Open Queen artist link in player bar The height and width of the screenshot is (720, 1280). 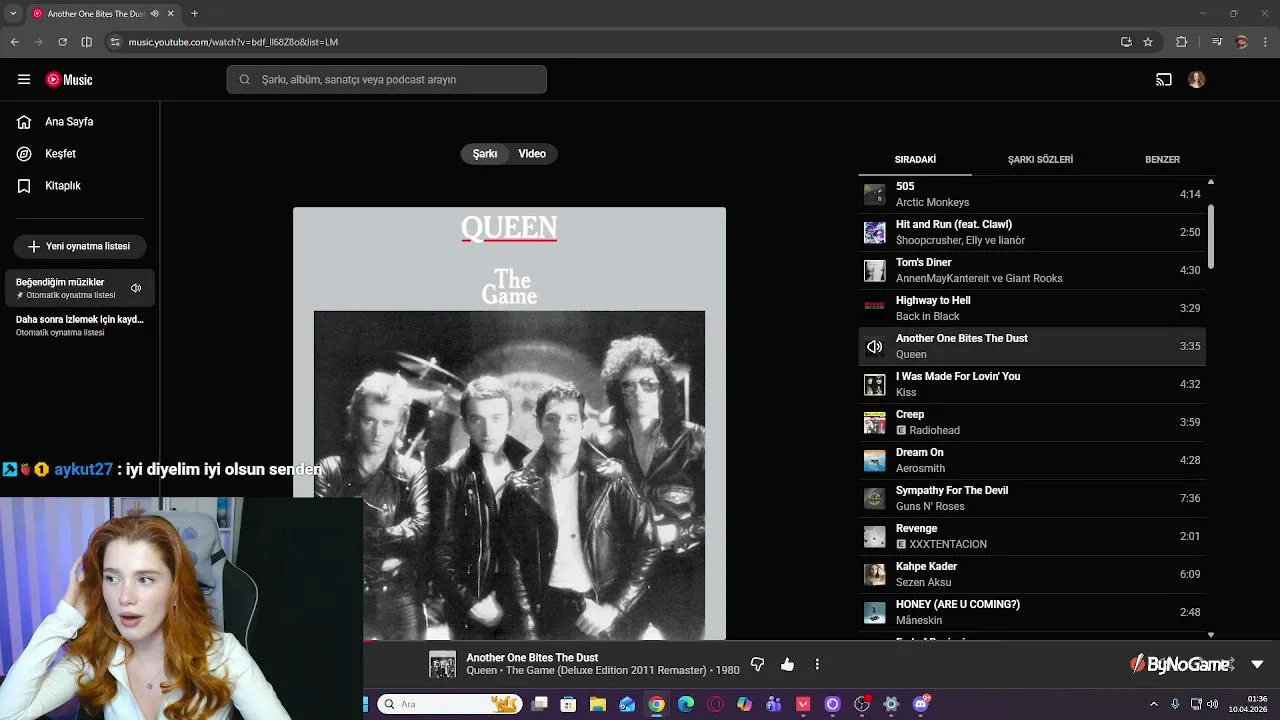pyautogui.click(x=481, y=671)
